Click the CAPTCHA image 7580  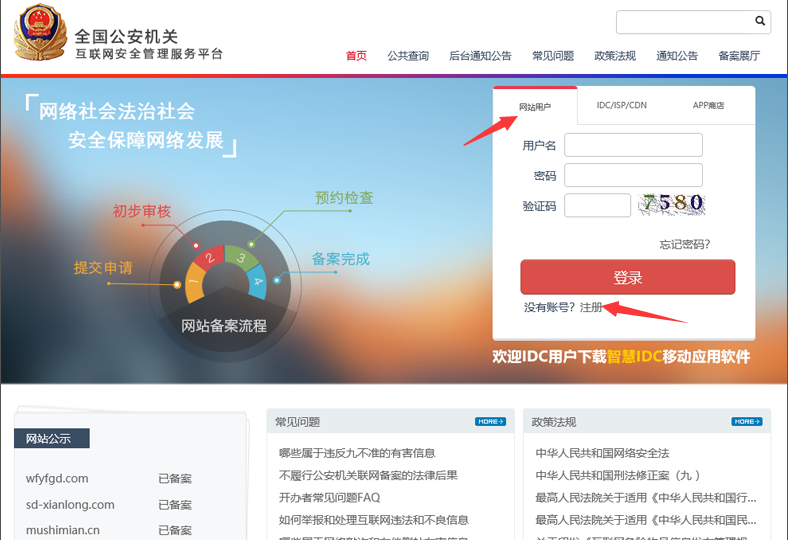673,204
